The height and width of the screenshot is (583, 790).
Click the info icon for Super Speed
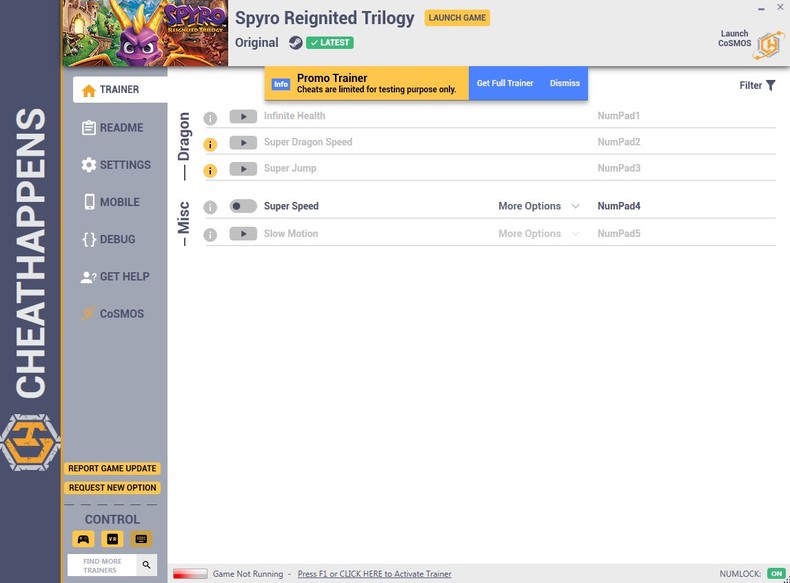pos(210,207)
